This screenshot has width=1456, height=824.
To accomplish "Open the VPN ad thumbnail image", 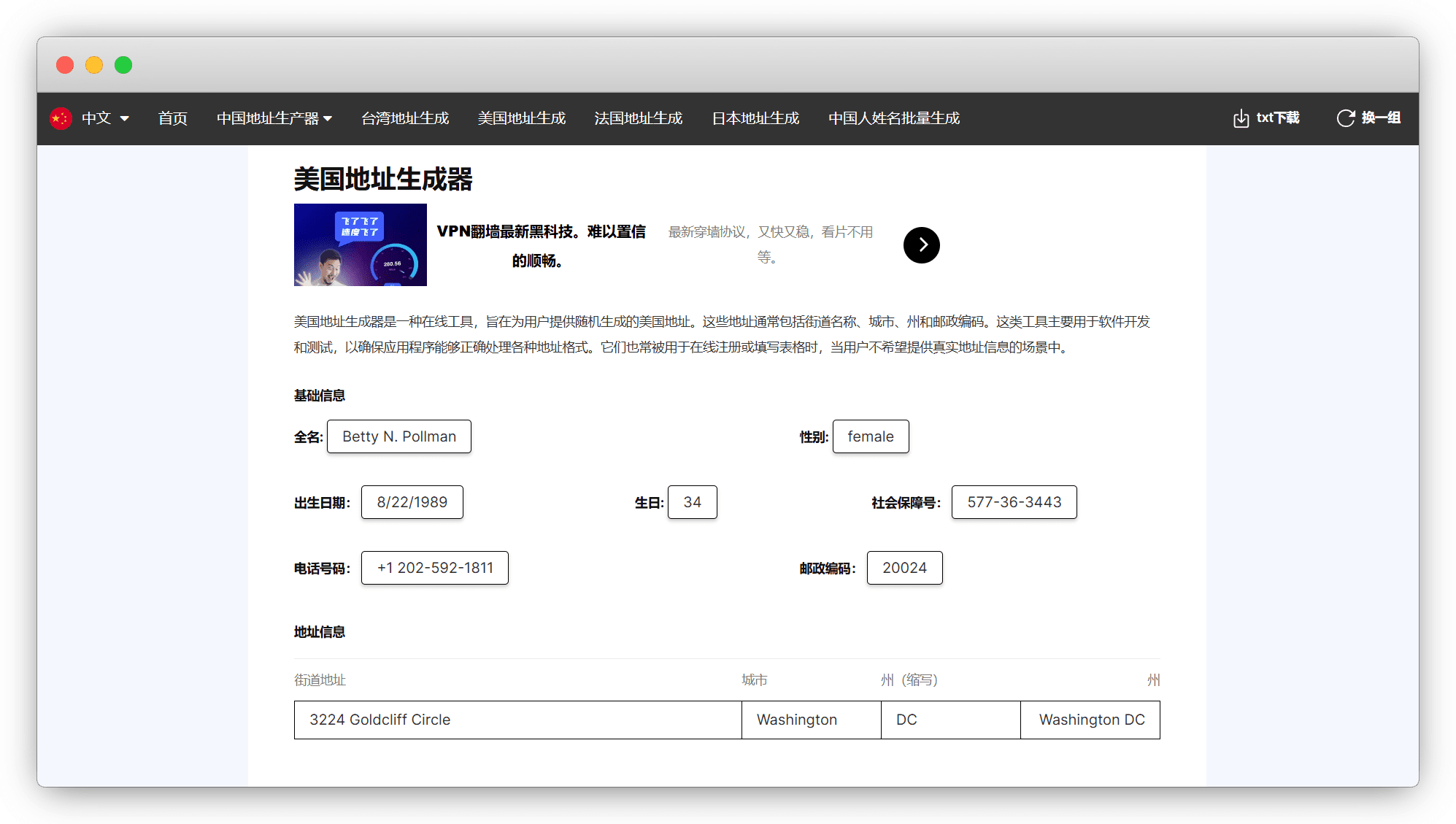I will pyautogui.click(x=360, y=245).
